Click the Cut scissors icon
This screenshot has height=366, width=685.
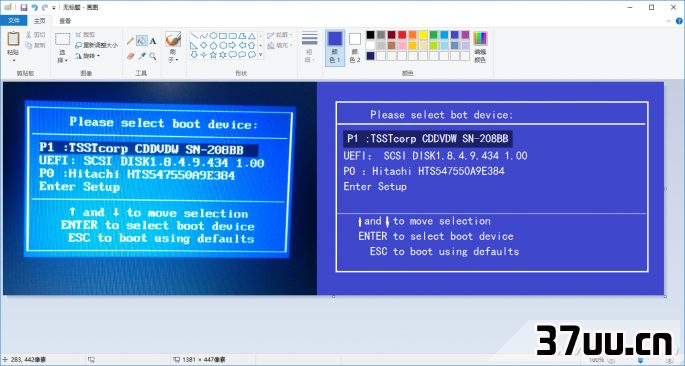(29, 35)
